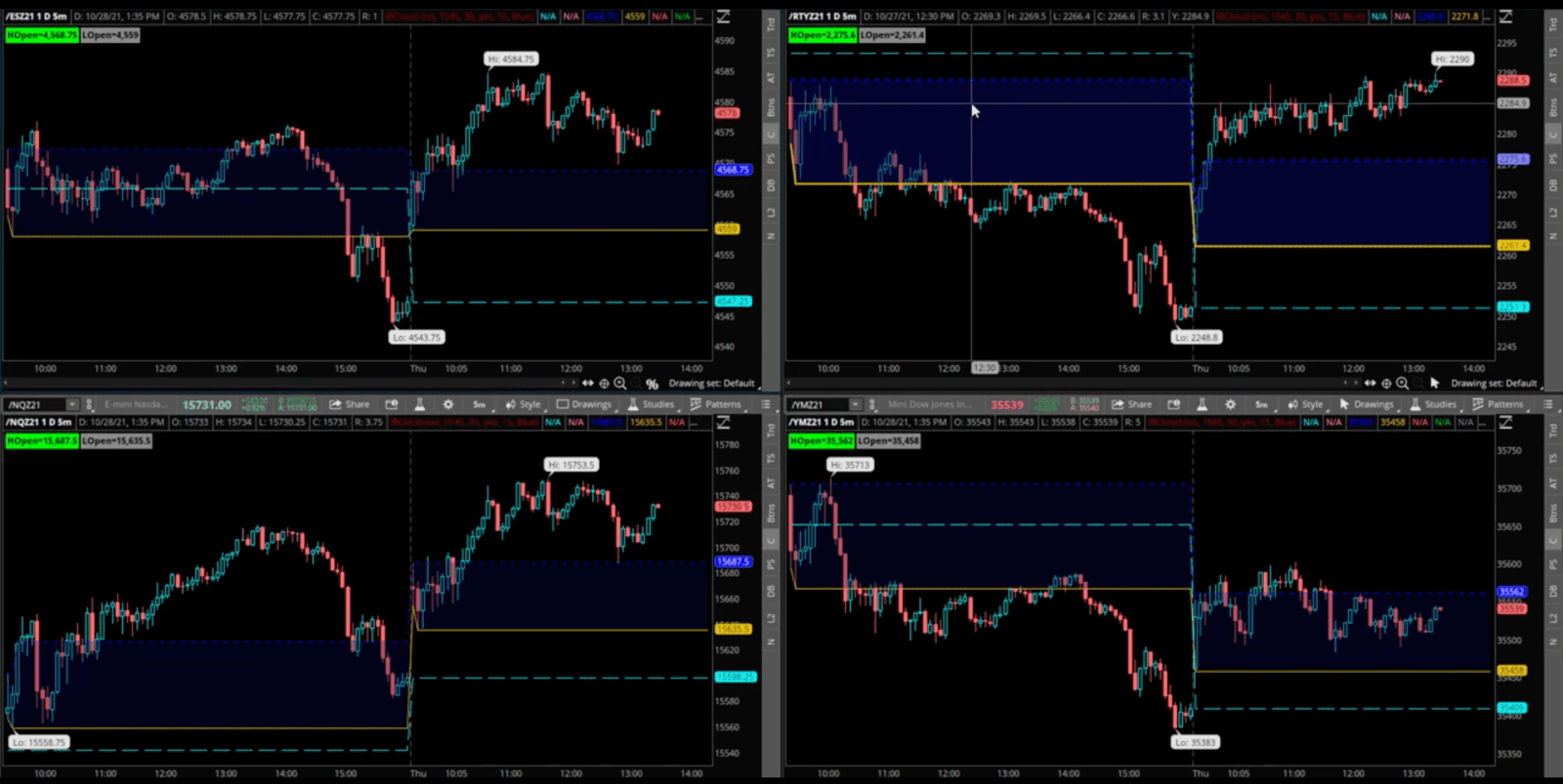Click the Hi: 15753.5 price bubble
The height and width of the screenshot is (784, 1563).
[x=571, y=466]
